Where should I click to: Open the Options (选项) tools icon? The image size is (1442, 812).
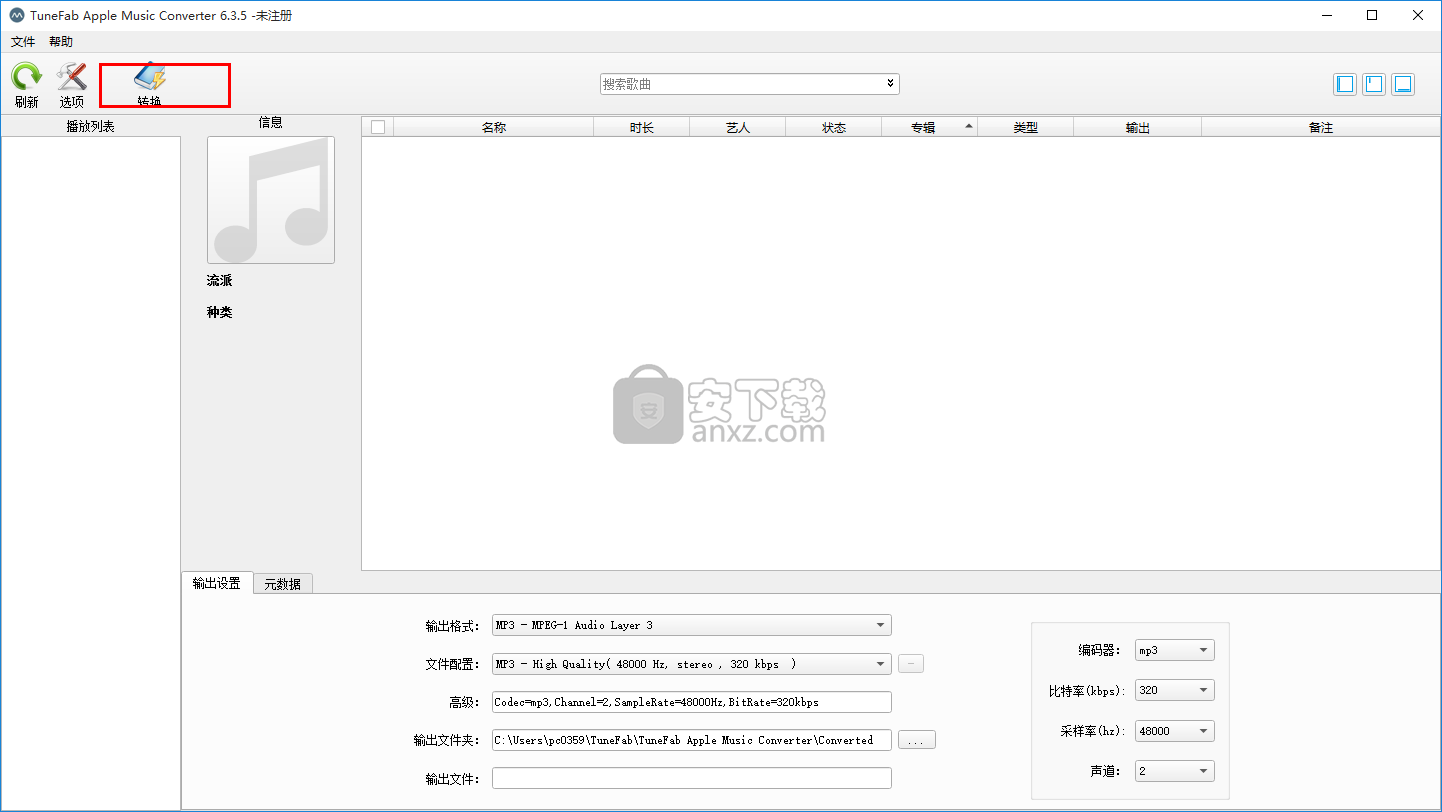pos(71,77)
